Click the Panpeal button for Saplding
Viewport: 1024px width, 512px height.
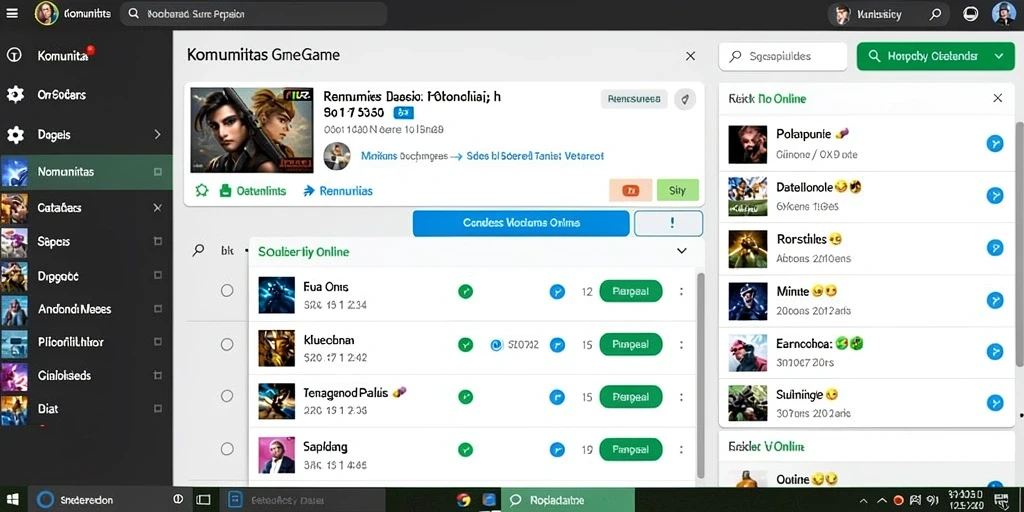(631, 449)
